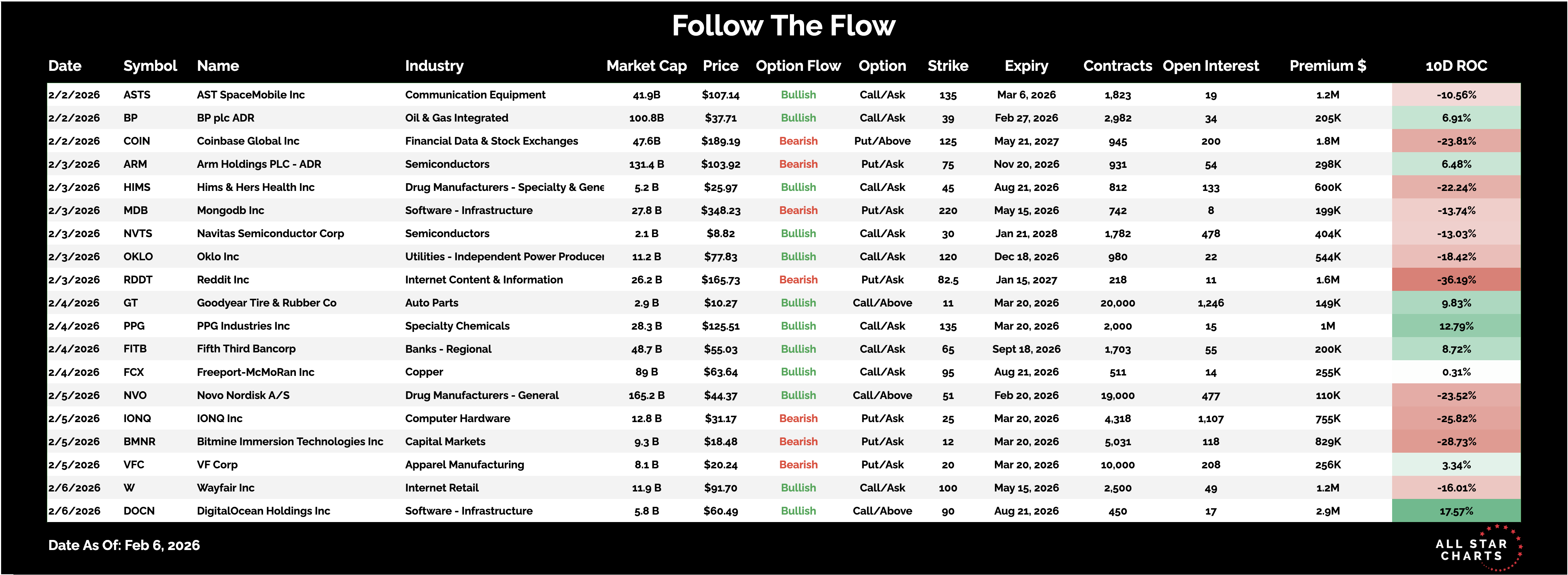Click the Reddit Inc company name
Screen dimensions: 1568x575
click(223, 280)
